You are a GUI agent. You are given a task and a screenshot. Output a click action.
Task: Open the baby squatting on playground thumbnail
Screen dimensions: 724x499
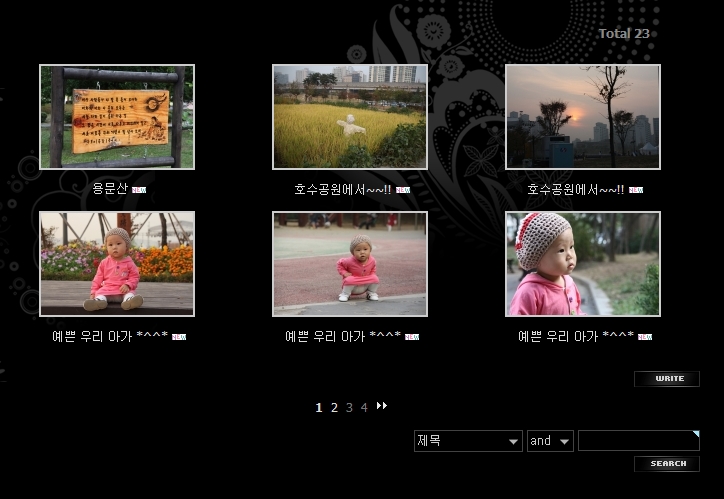pos(350,264)
